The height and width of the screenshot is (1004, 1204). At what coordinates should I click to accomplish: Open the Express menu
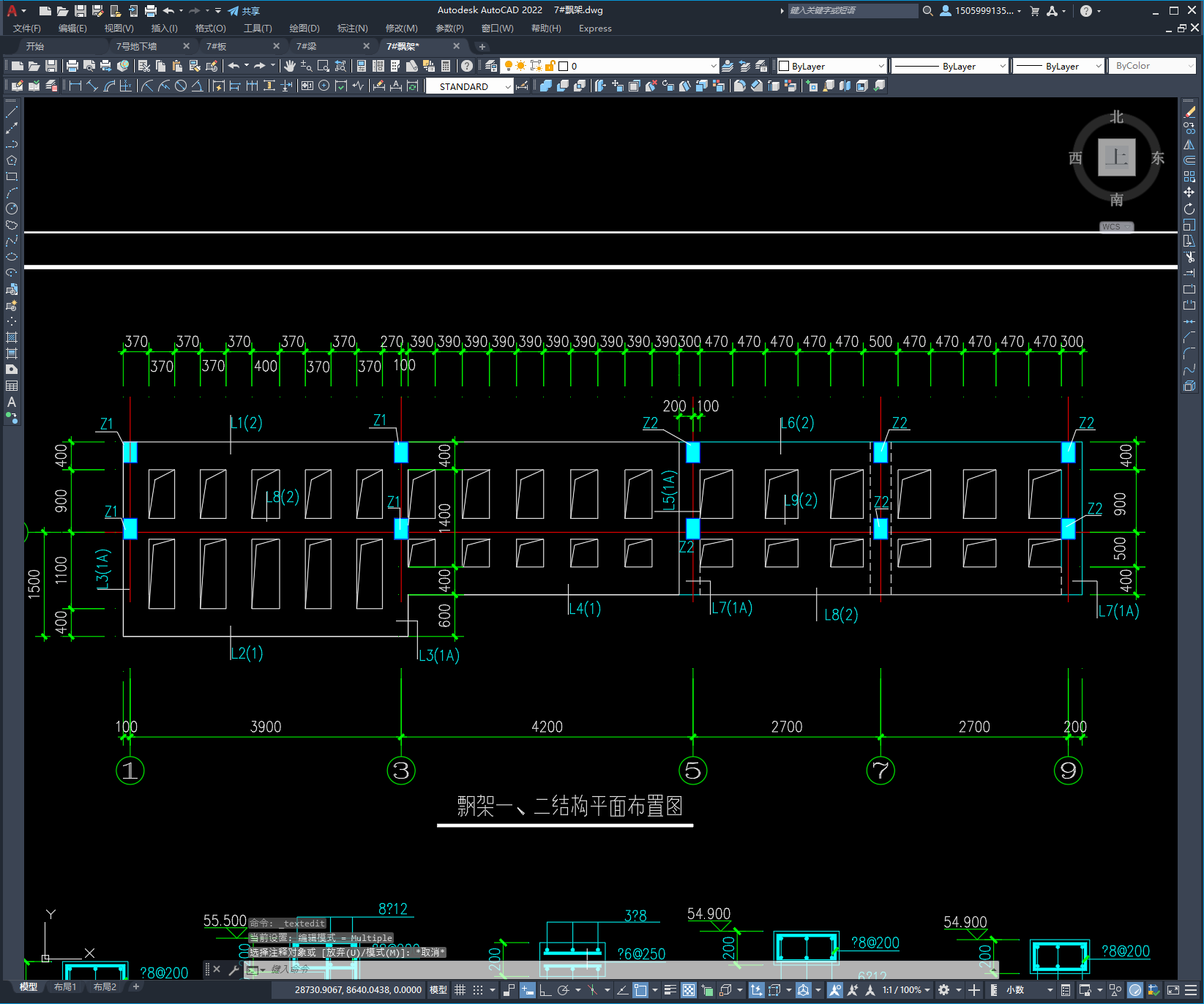(595, 29)
